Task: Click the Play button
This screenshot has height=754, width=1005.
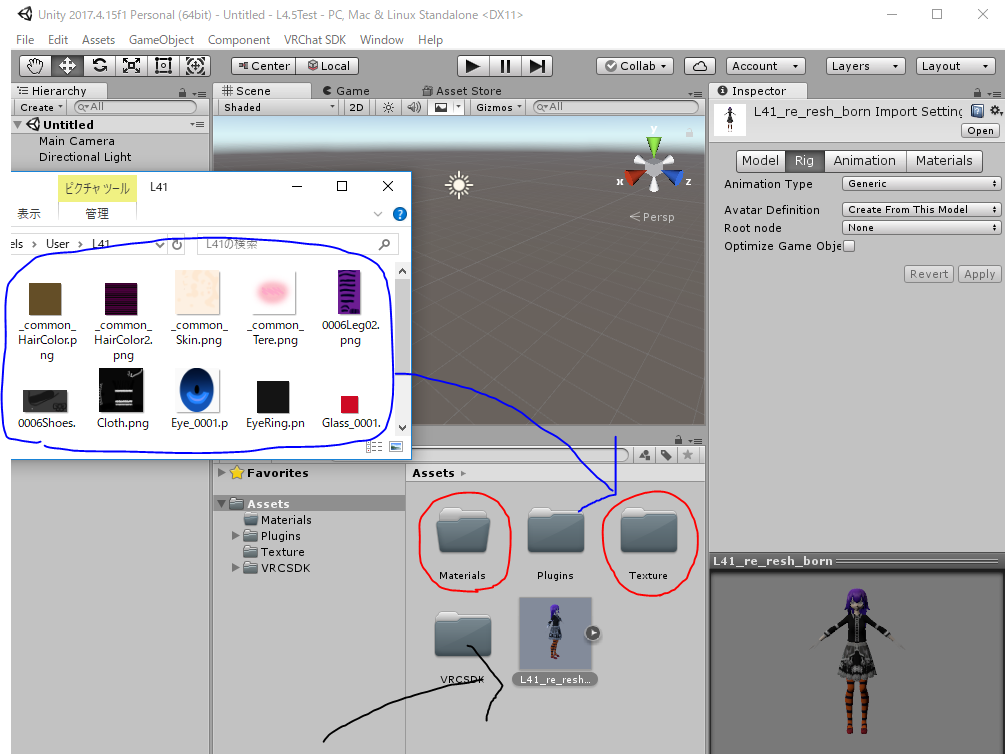Action: pyautogui.click(x=473, y=66)
